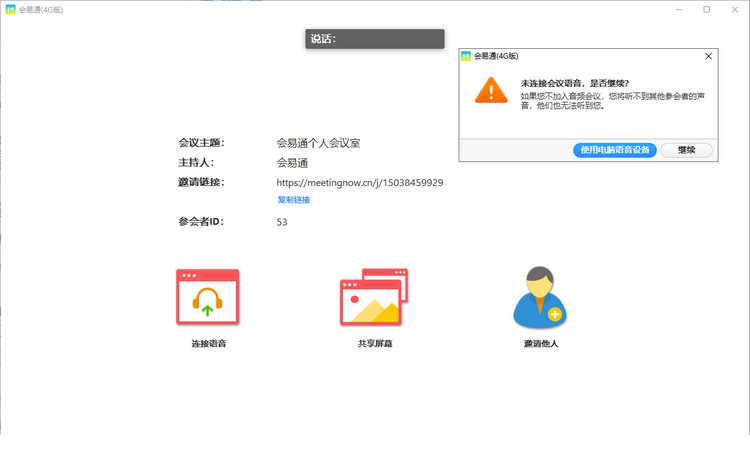The image size is (750, 452).
Task: Click the 说话 speaker indicator bar
Action: 375,39
